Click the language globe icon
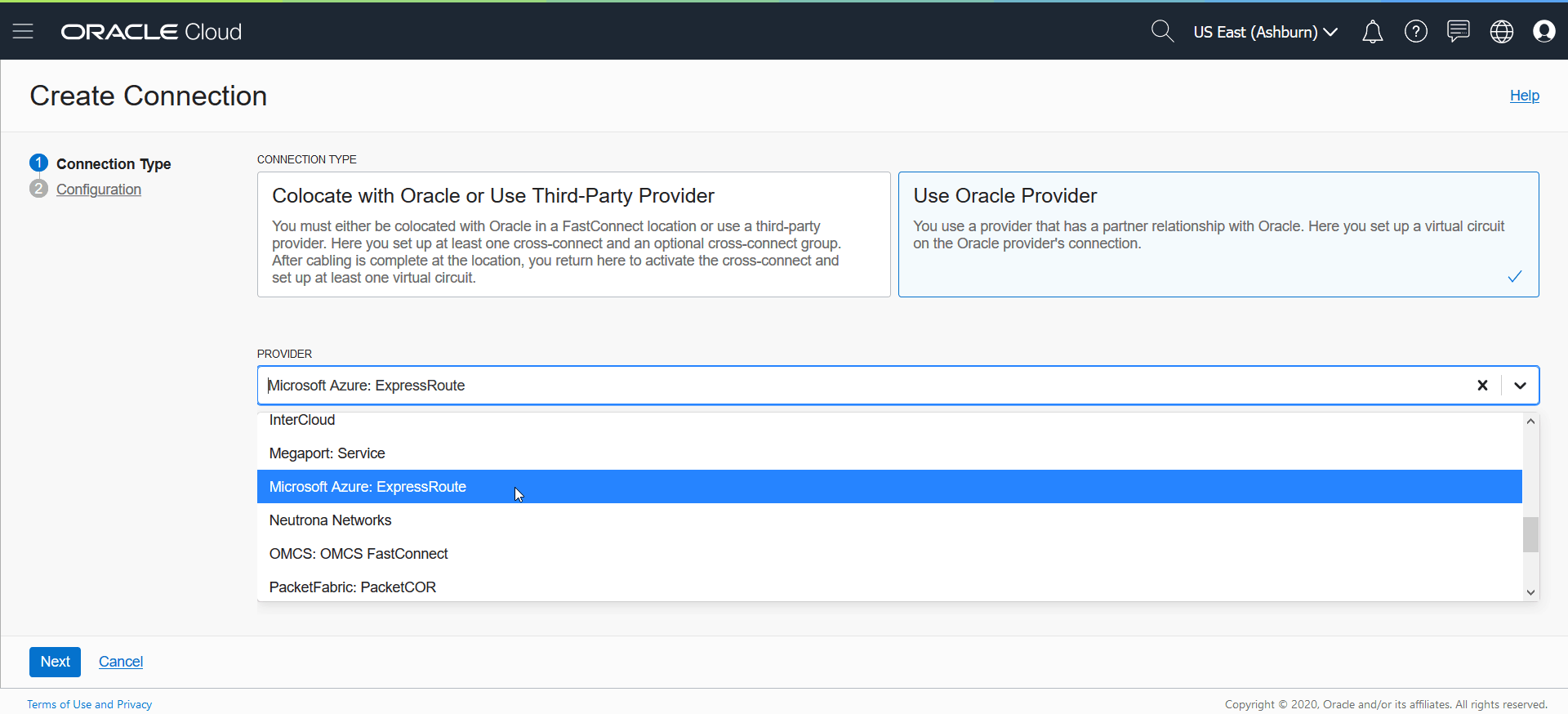The width and height of the screenshot is (1568, 714). pos(1501,32)
